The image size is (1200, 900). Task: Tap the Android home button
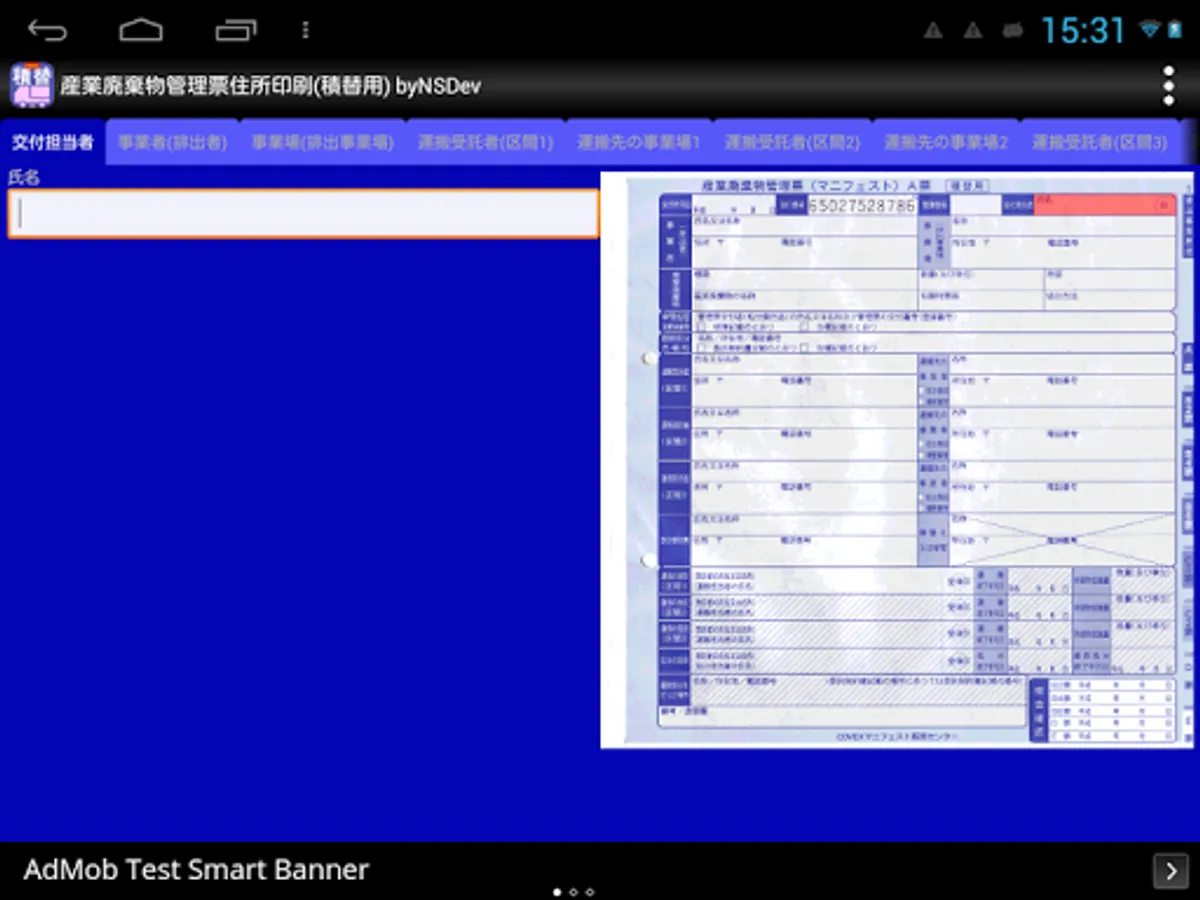(141, 30)
